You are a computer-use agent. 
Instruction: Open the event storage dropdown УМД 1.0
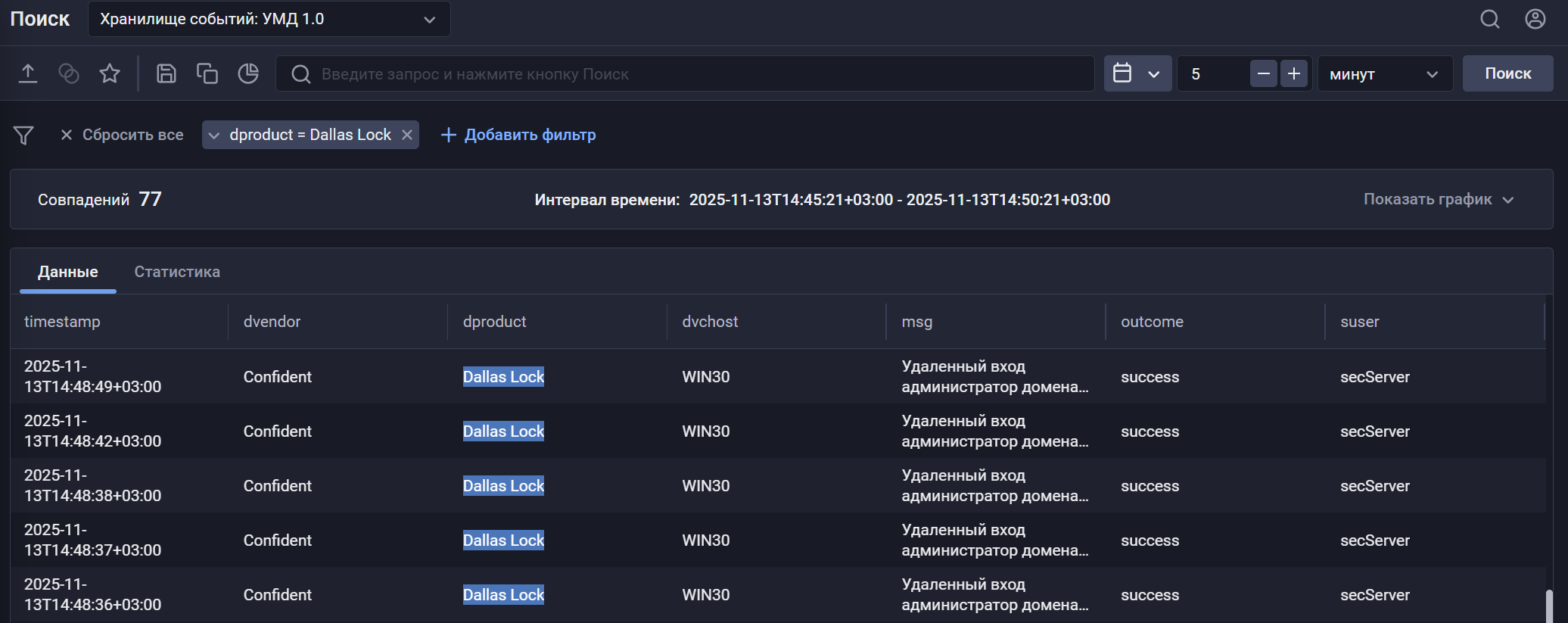pyautogui.click(x=269, y=19)
